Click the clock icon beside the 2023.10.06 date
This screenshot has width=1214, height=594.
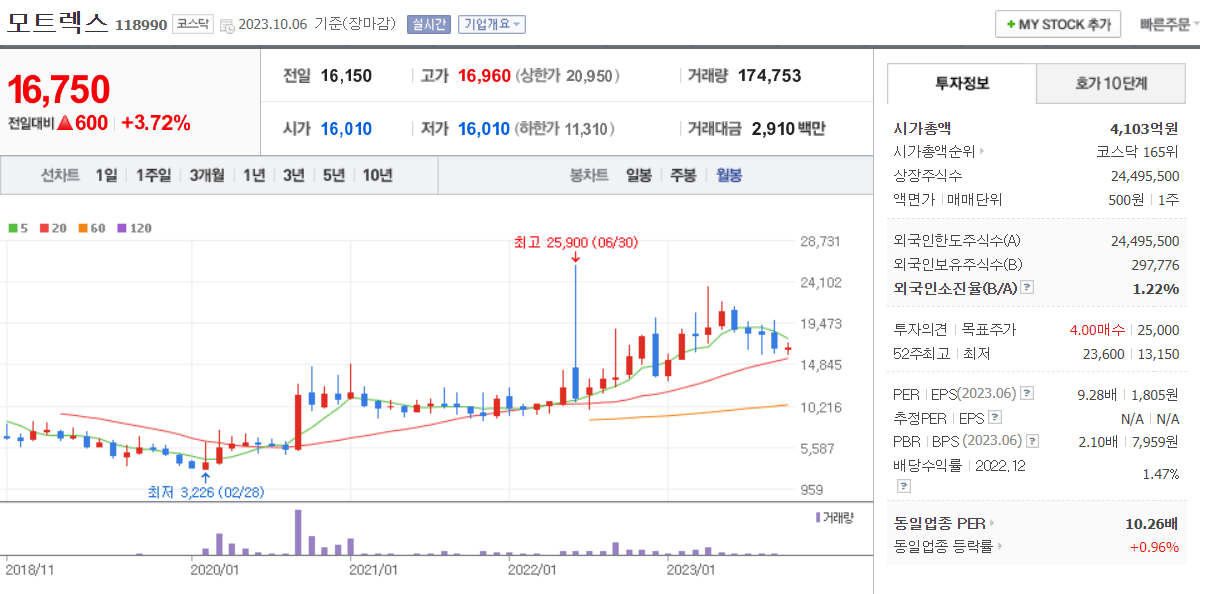(227, 25)
